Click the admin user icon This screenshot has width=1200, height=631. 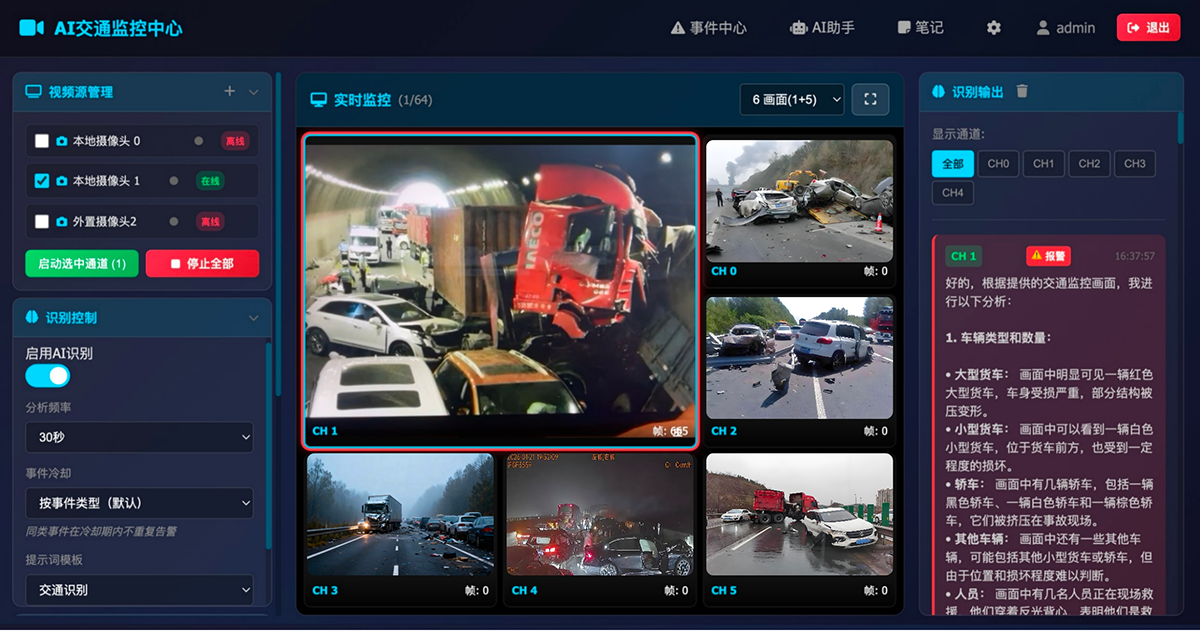click(1043, 28)
